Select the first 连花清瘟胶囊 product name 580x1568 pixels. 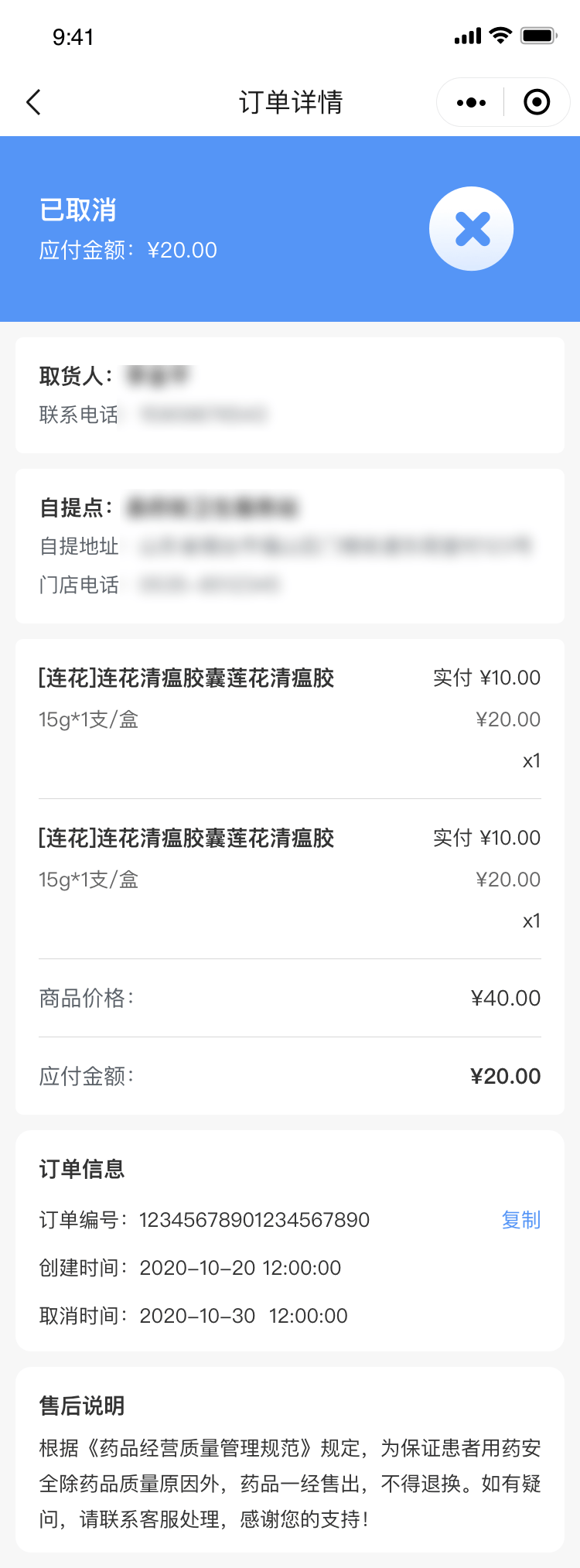coord(186,678)
